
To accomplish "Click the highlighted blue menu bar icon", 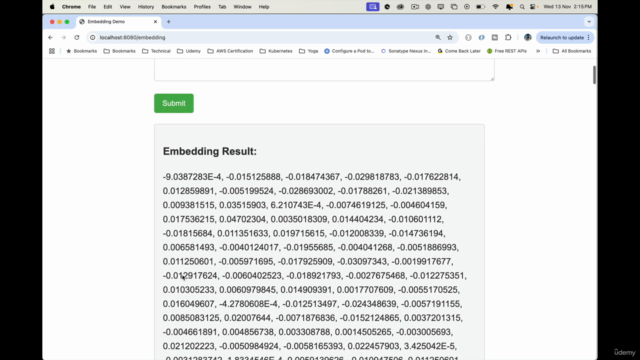I will 373,7.
